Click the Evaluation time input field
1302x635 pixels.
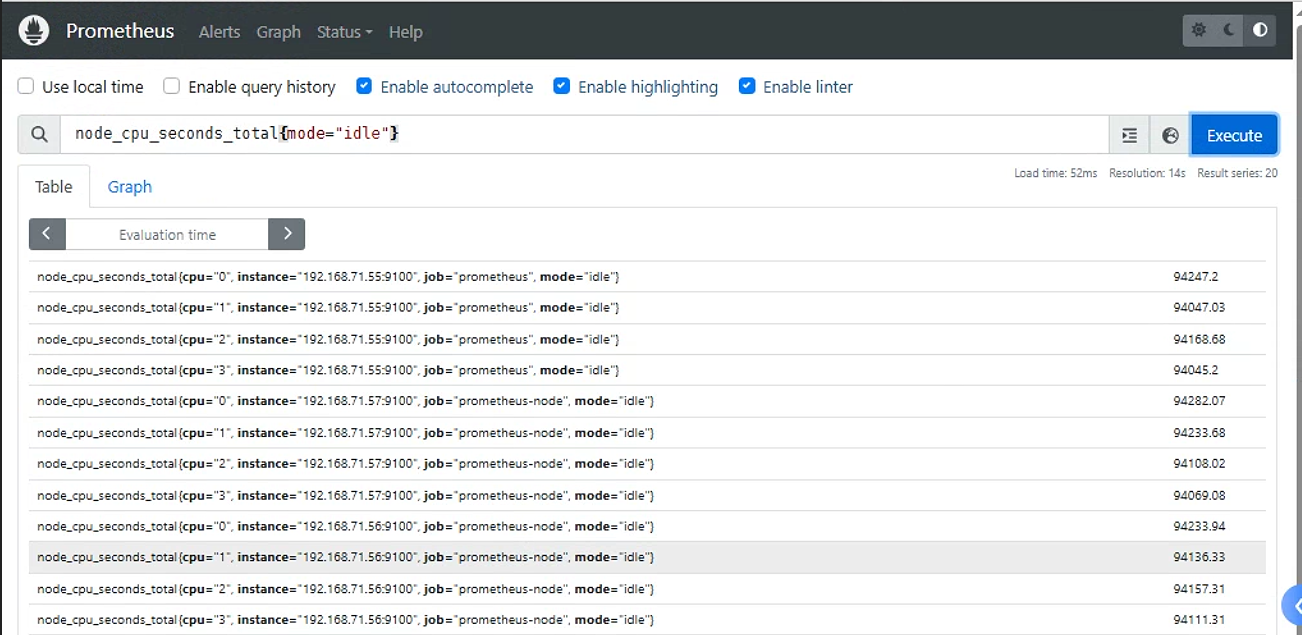pyautogui.click(x=167, y=234)
